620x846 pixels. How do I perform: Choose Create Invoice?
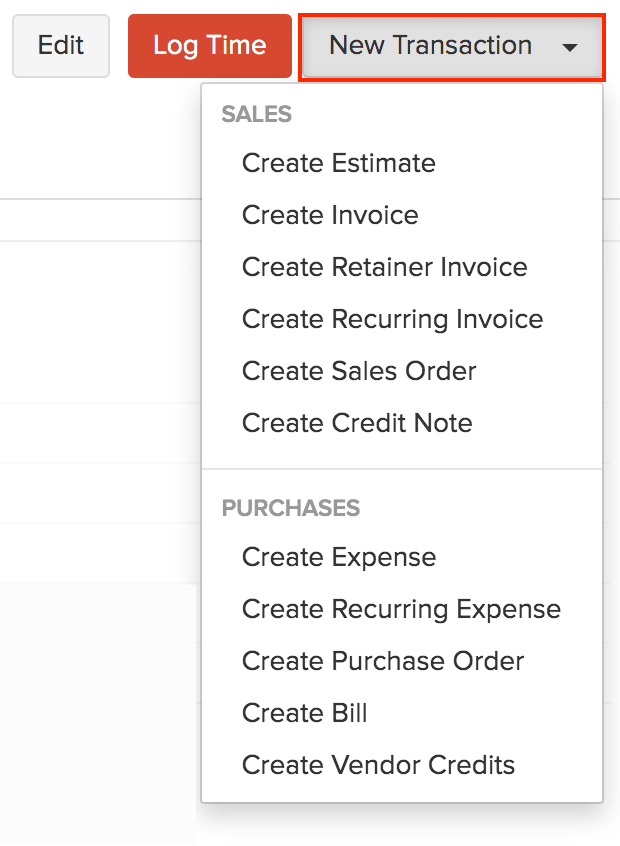[330, 215]
